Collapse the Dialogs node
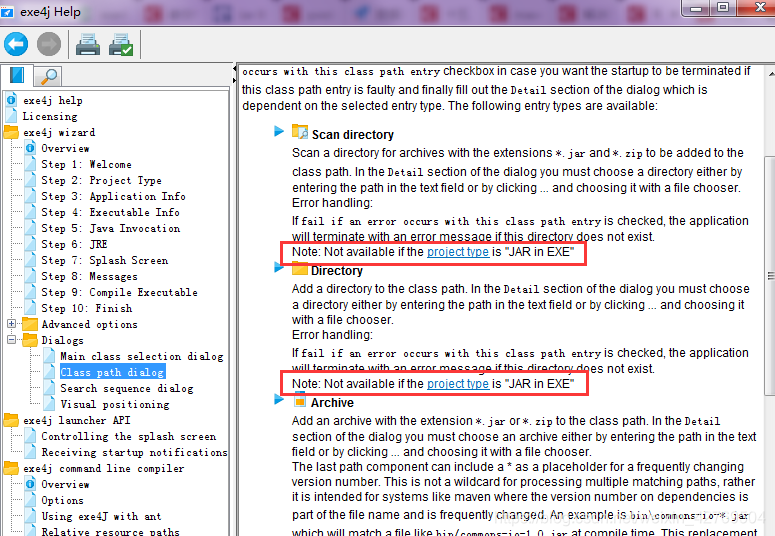 11,340
